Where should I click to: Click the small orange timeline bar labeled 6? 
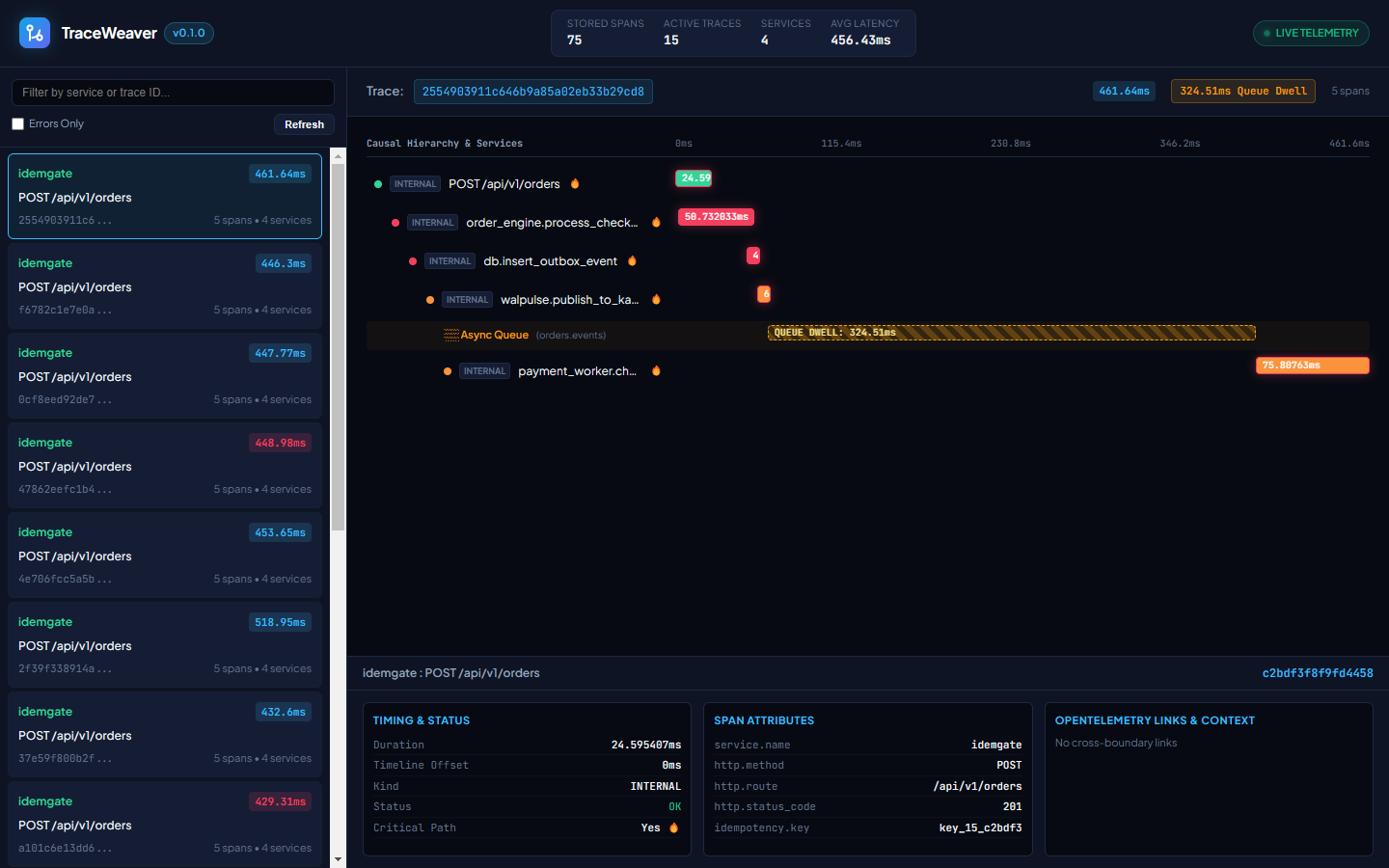[764, 294]
